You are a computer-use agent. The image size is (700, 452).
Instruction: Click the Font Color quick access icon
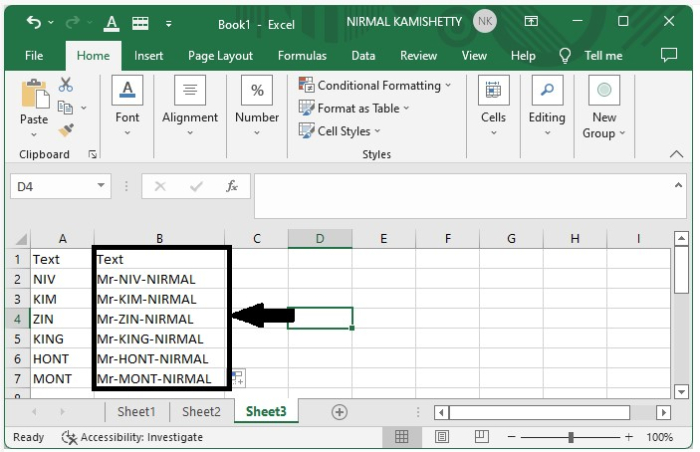(111, 23)
